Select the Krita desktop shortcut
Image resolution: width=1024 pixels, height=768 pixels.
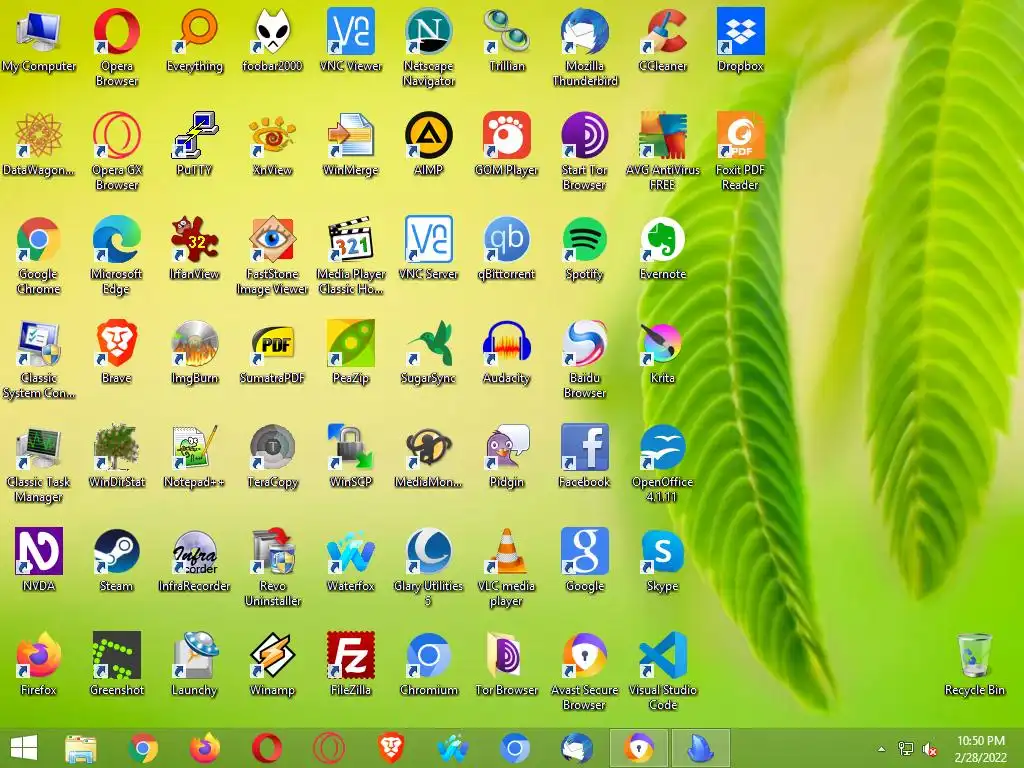(x=663, y=352)
